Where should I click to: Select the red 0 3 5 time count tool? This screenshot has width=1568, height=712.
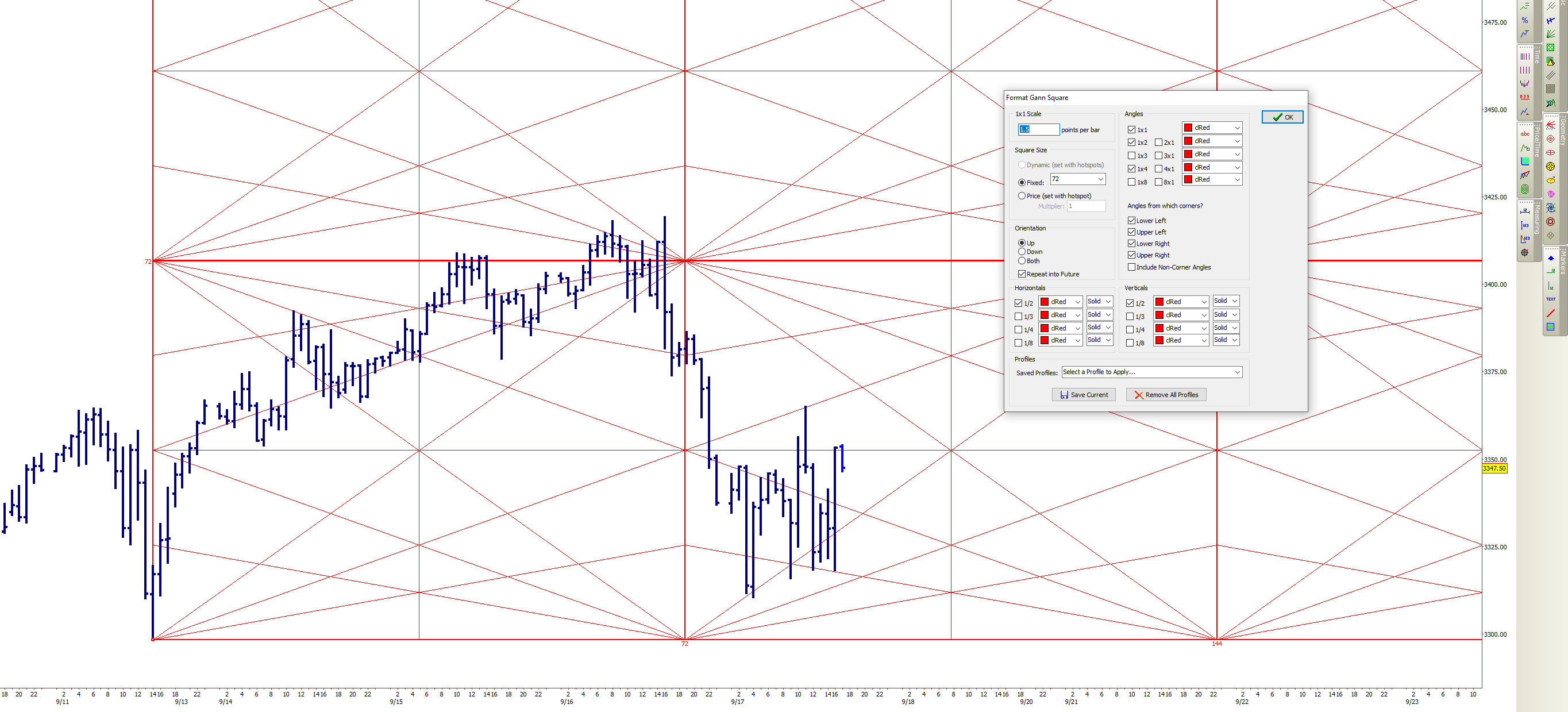[x=1525, y=97]
